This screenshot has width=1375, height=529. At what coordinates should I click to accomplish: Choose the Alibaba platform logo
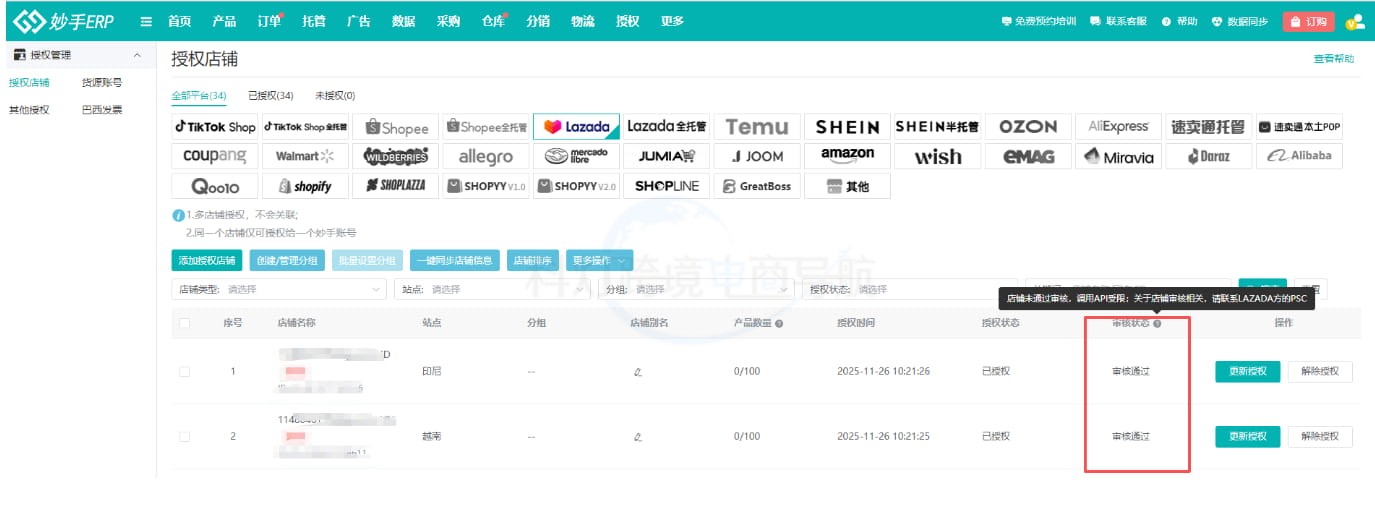[x=1300, y=156]
